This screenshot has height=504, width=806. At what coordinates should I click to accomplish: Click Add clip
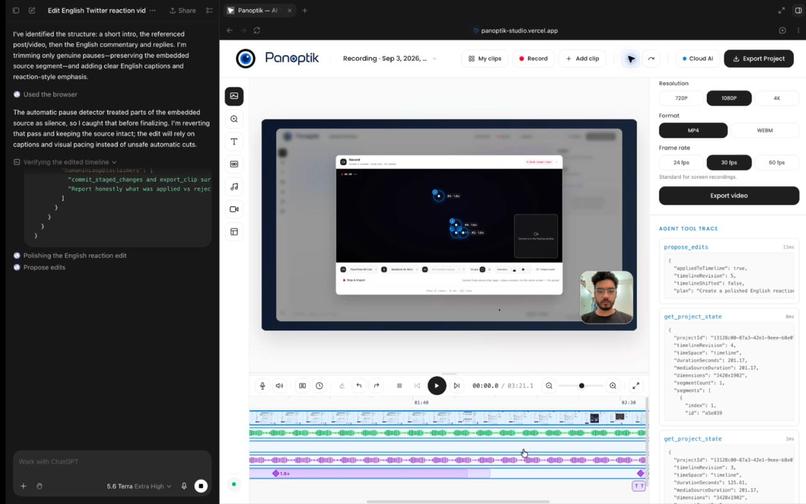point(582,59)
